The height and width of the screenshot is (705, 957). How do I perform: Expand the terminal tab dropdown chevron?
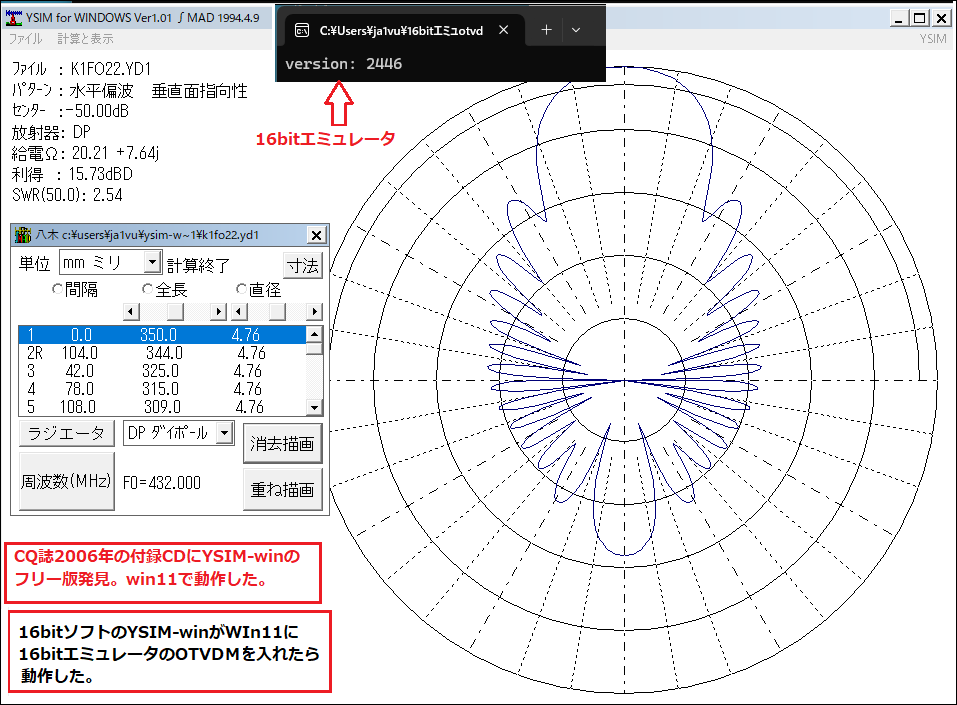click(576, 30)
